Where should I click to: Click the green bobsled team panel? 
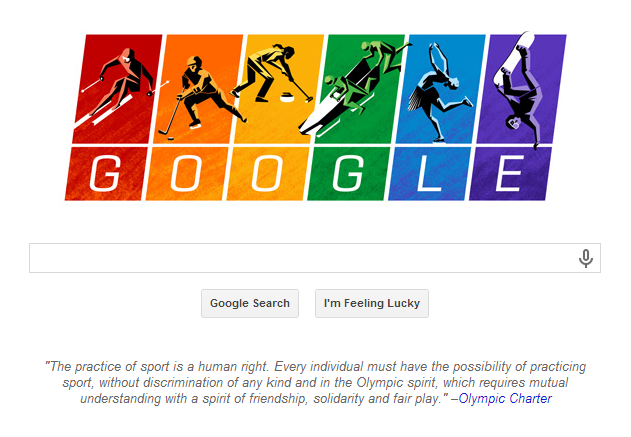360,89
